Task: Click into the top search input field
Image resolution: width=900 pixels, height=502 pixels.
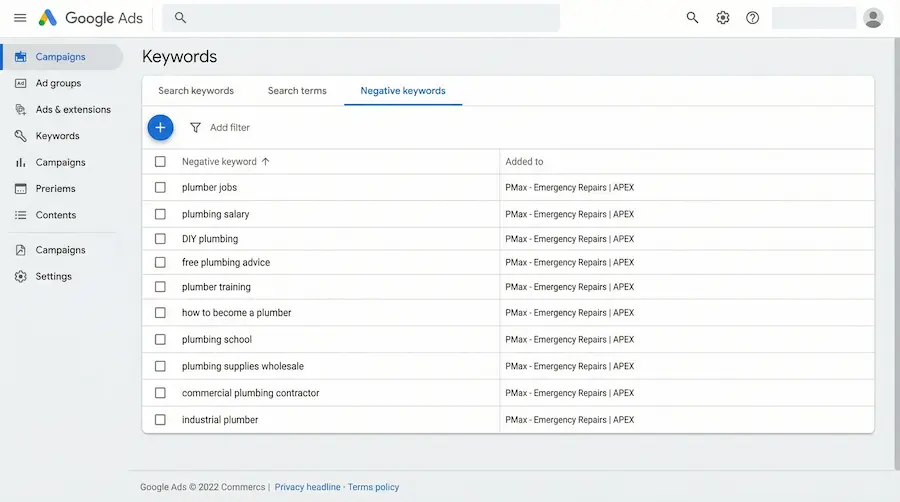Action: click(x=361, y=18)
